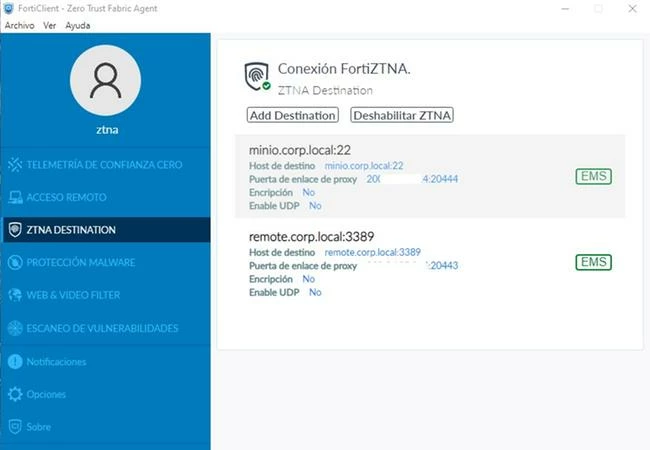Screen dimensions: 650x450
Task: Click the Escaneo de Vulnerabilidades icon
Action: [x=15, y=328]
